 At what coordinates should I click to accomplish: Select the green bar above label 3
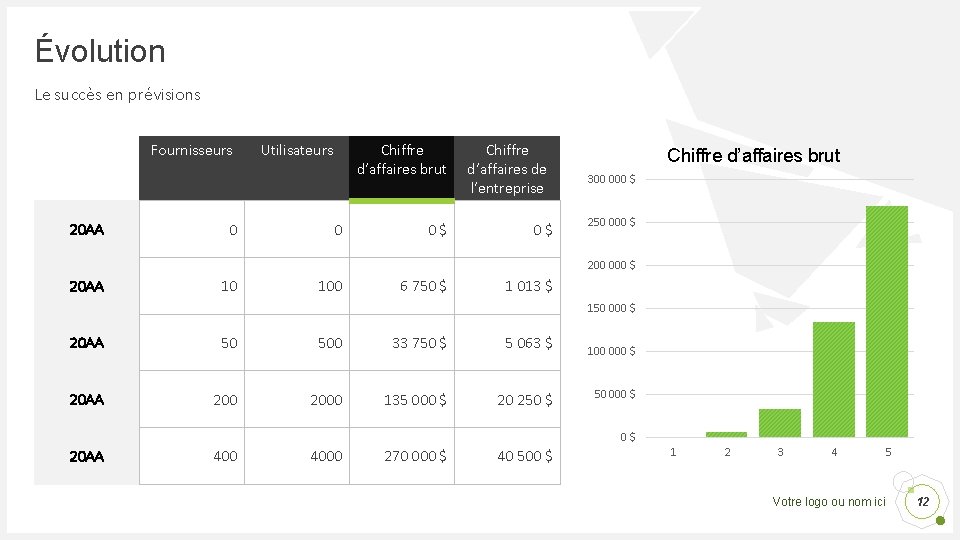pos(780,422)
